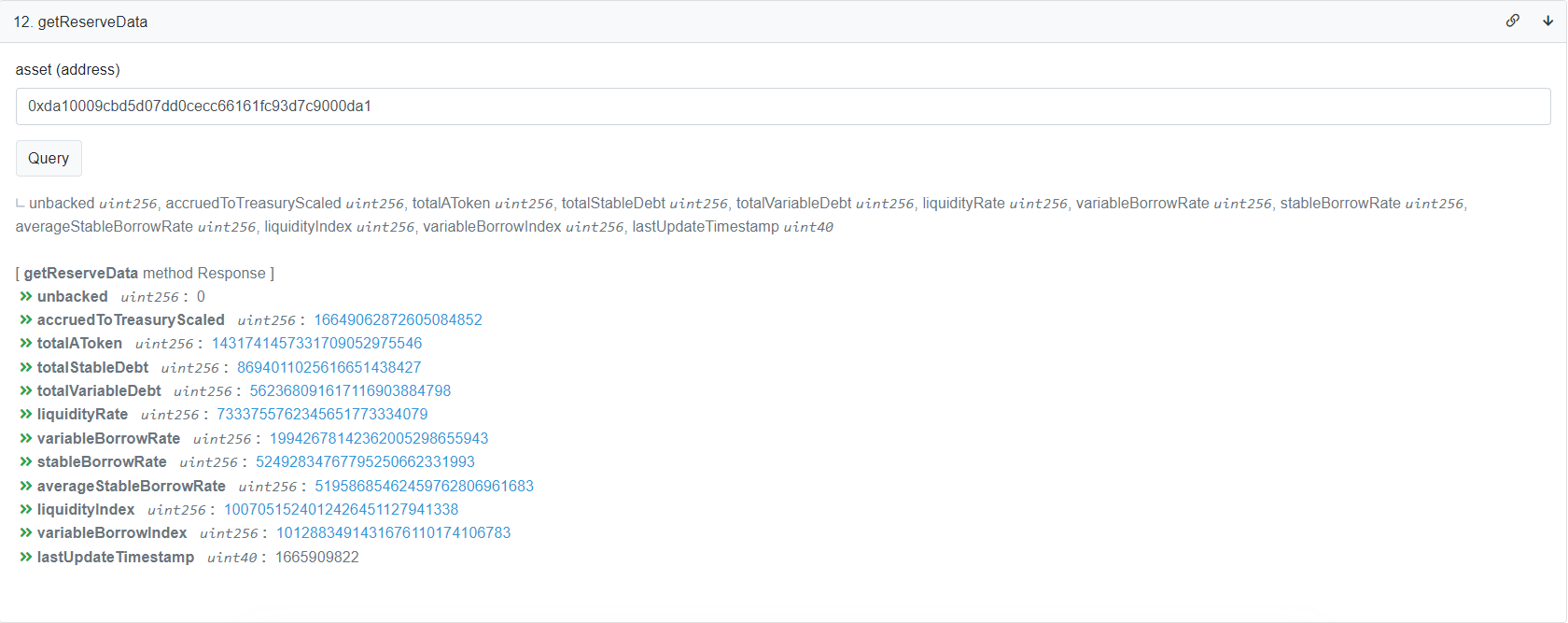Select the variableBorrowIndex value link
The image size is (1568, 623).
tap(393, 533)
